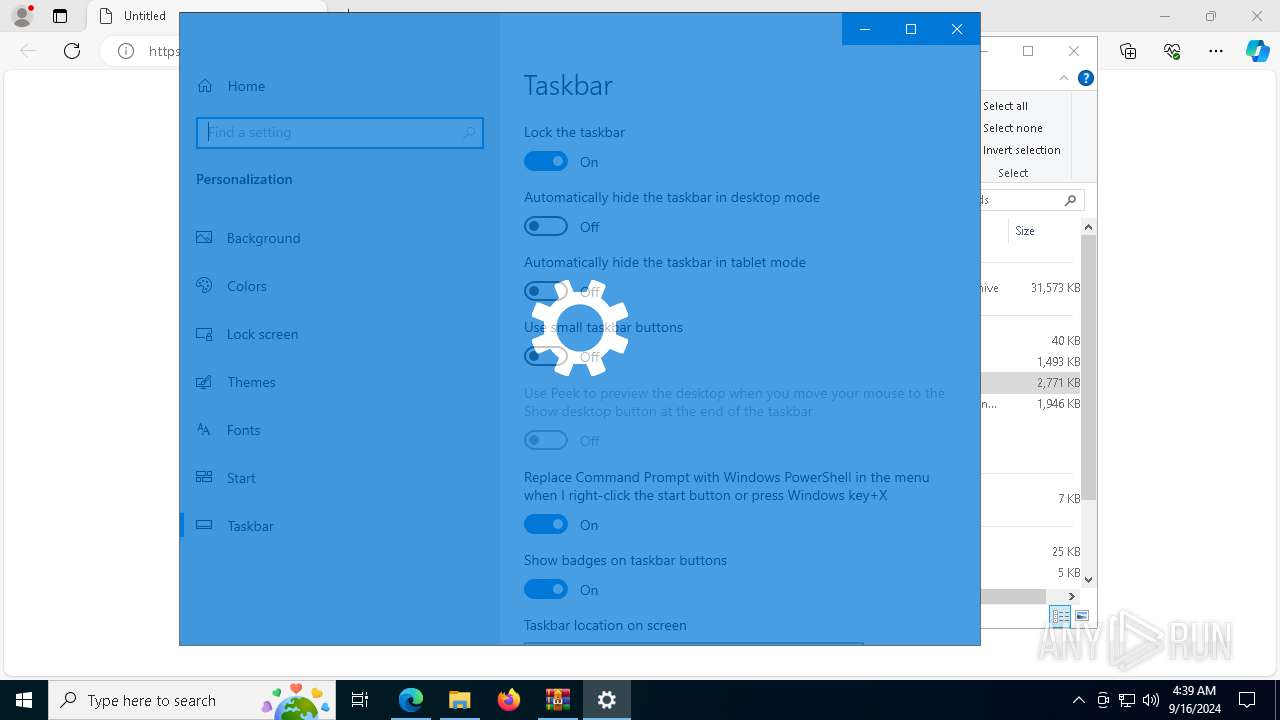Image resolution: width=1280 pixels, height=720 pixels.
Task: Collapse the Explorer ribbon chevron
Action: pos(1064,78)
